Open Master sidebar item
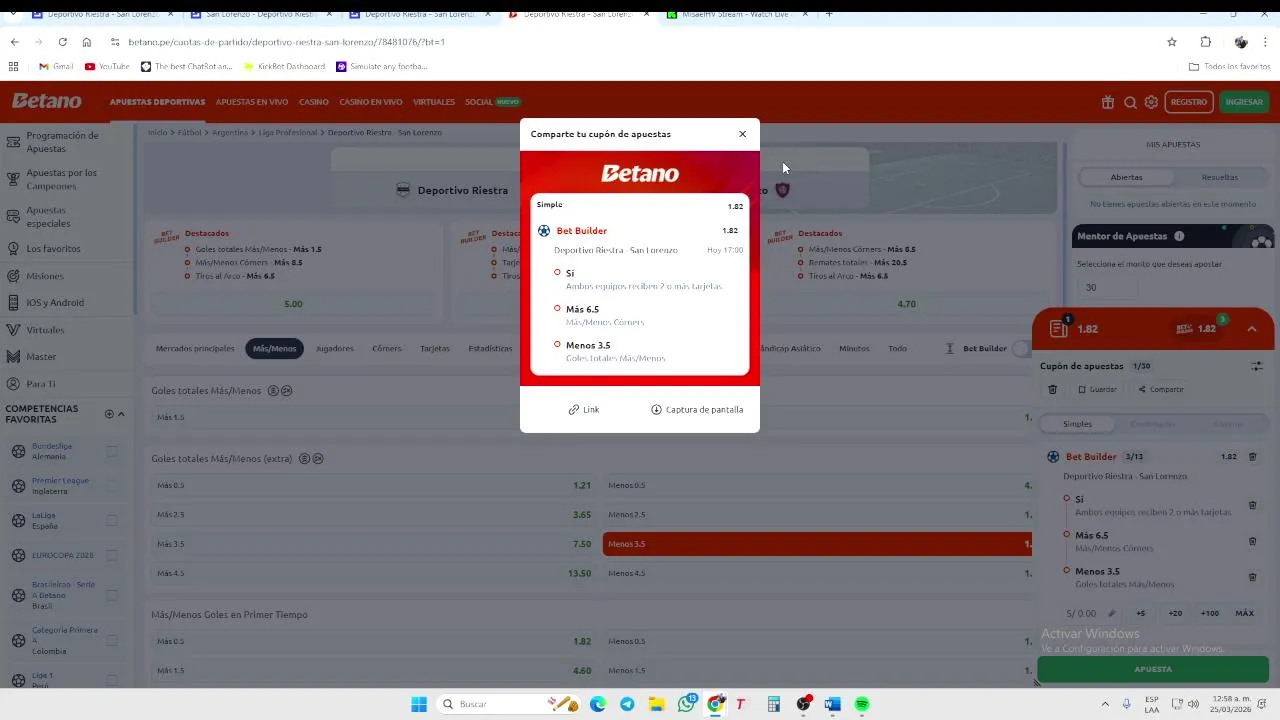 pyautogui.click(x=66, y=357)
